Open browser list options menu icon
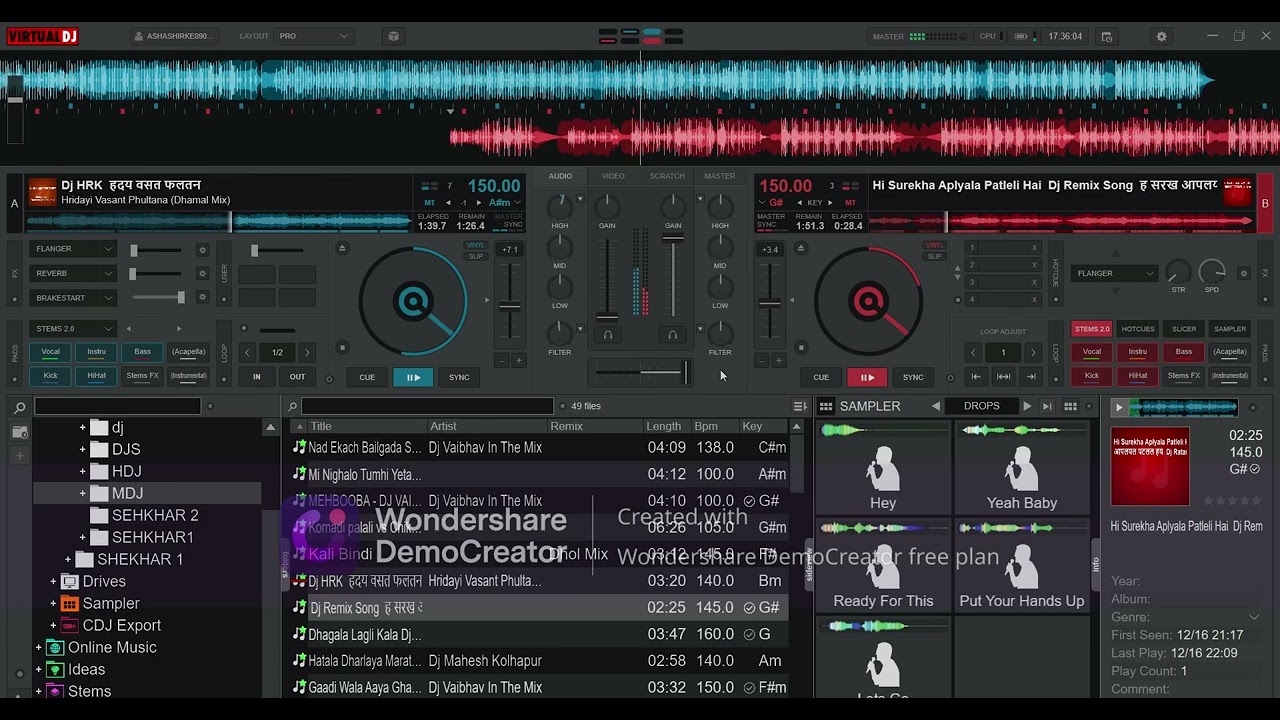This screenshot has height=720, width=1280. [800, 406]
